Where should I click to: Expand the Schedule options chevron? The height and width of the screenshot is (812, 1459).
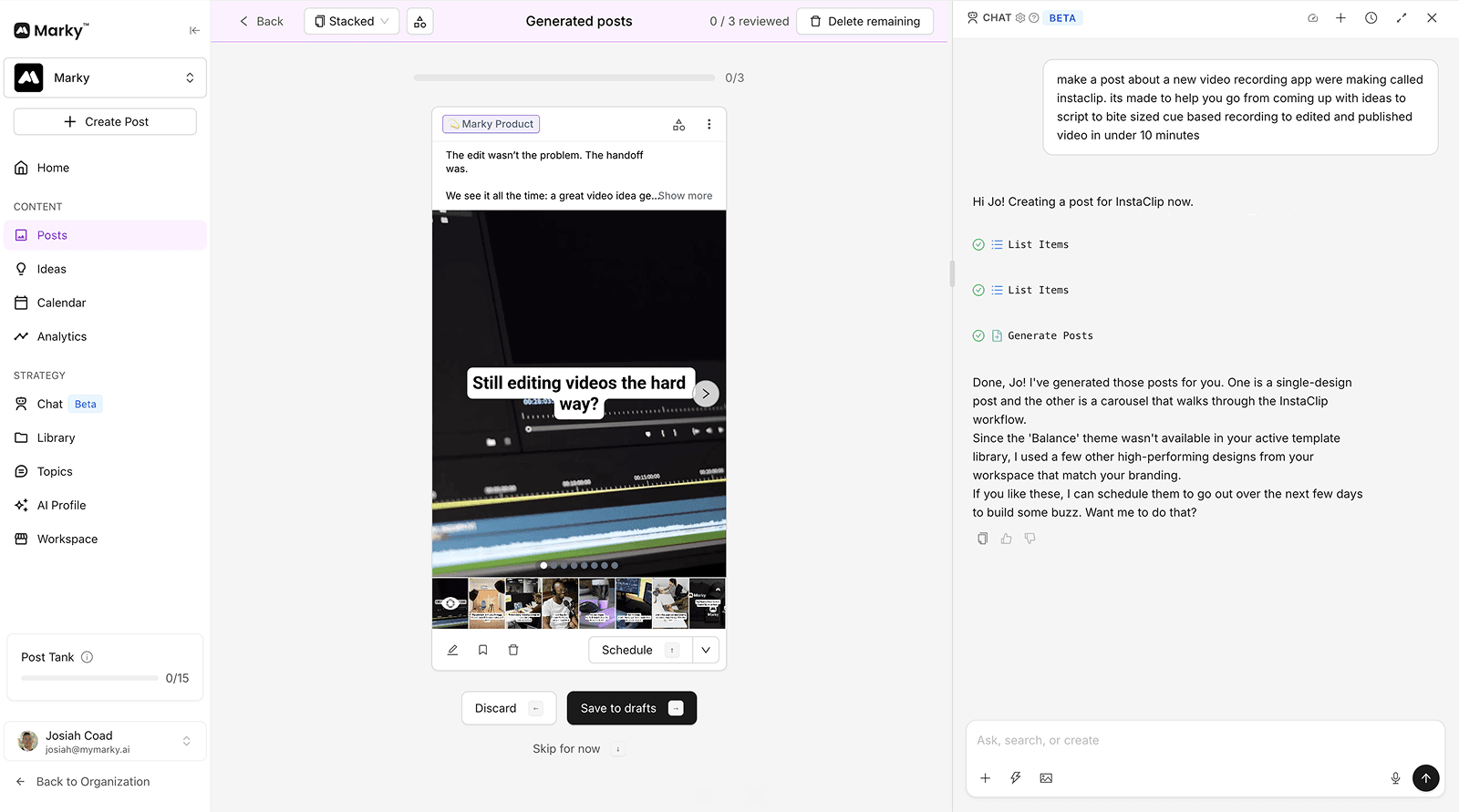706,650
